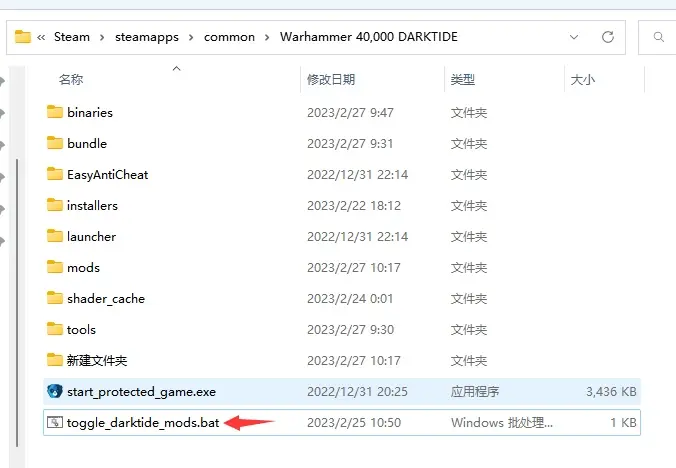Screen dimensions: 676x468
Task: Expand the address bar history dropdown
Action: point(574,37)
